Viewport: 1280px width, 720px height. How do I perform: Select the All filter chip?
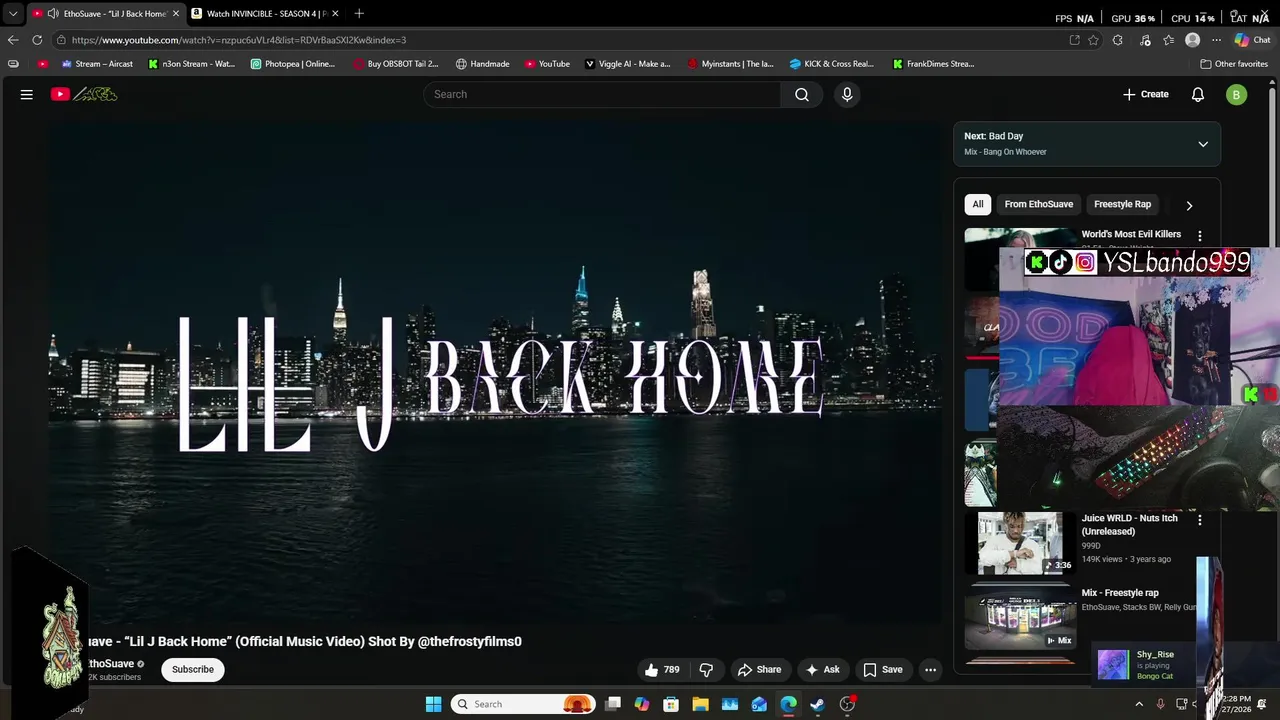pyautogui.click(x=978, y=204)
